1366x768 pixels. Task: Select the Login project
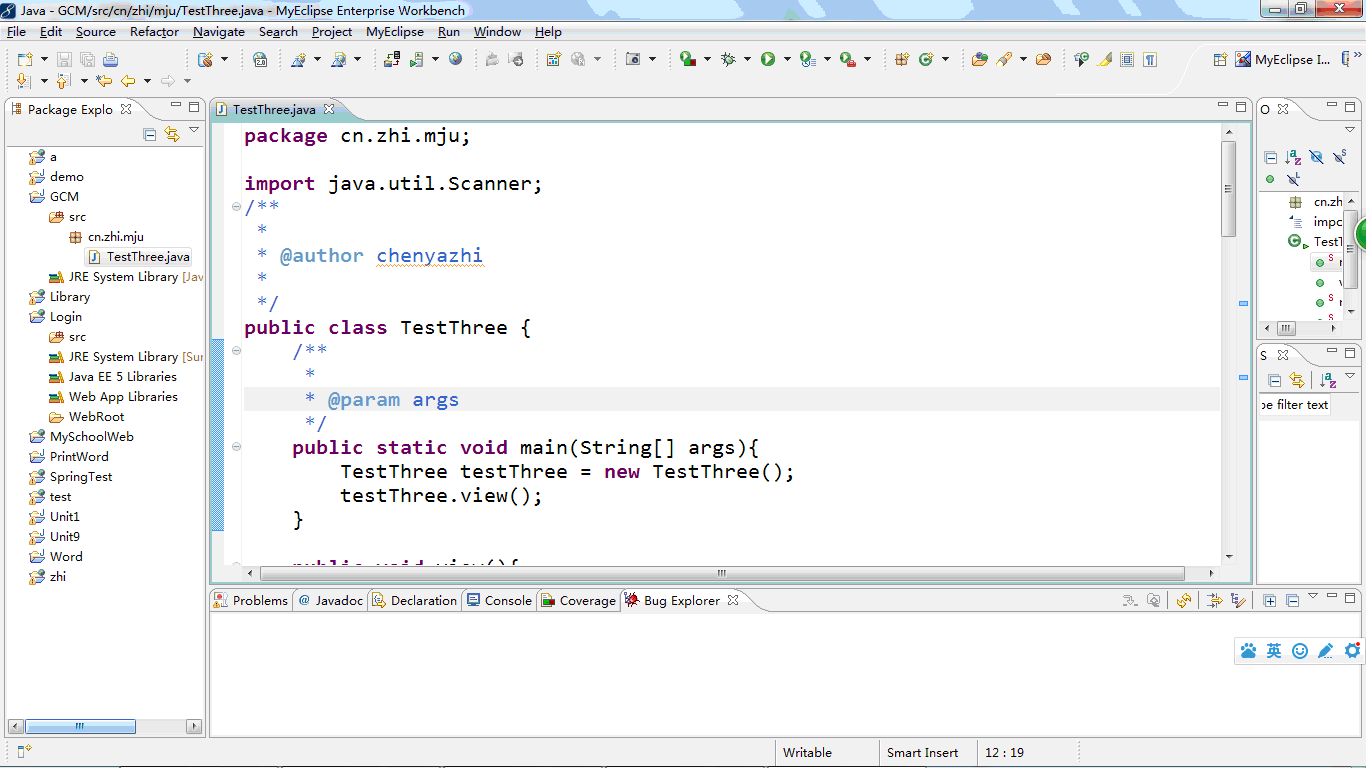[55, 317]
